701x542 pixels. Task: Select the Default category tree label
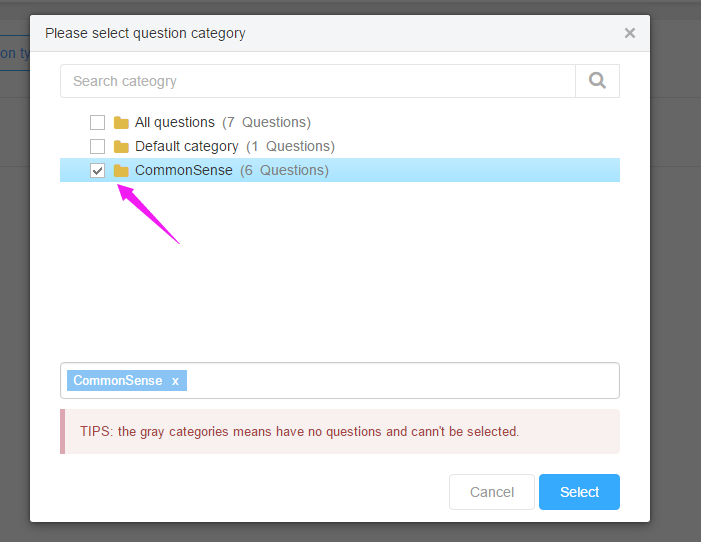pos(187,147)
